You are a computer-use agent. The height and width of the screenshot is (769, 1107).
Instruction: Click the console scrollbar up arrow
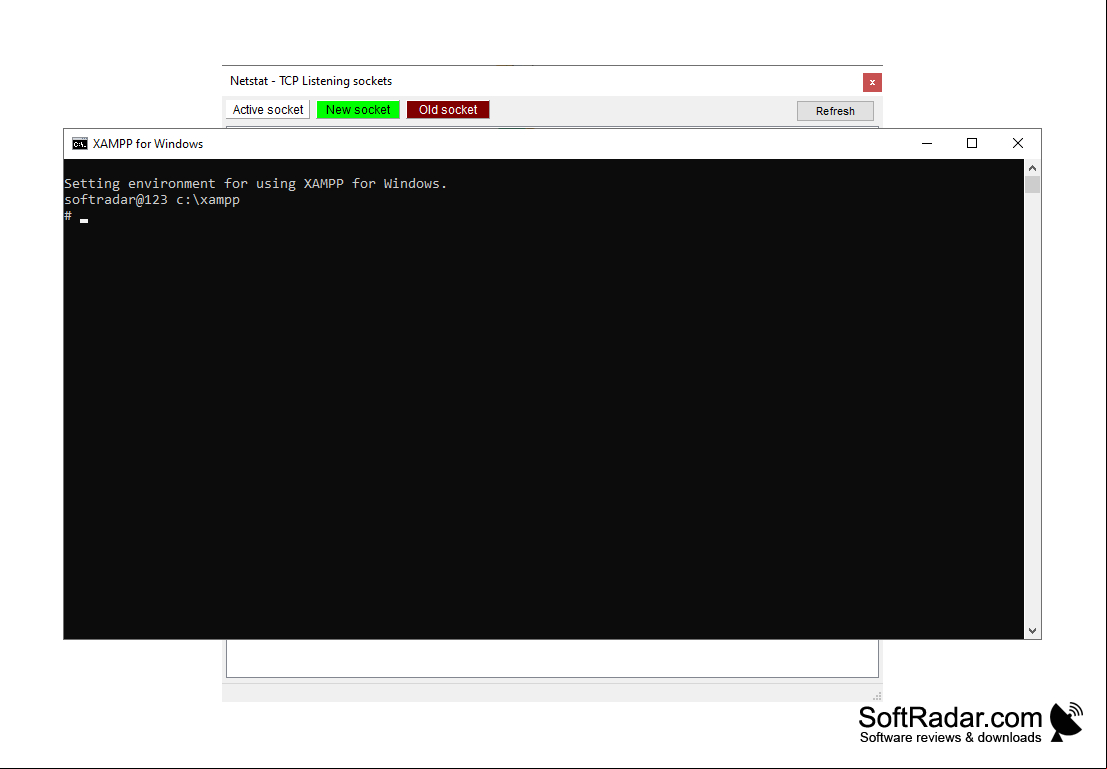1032,168
